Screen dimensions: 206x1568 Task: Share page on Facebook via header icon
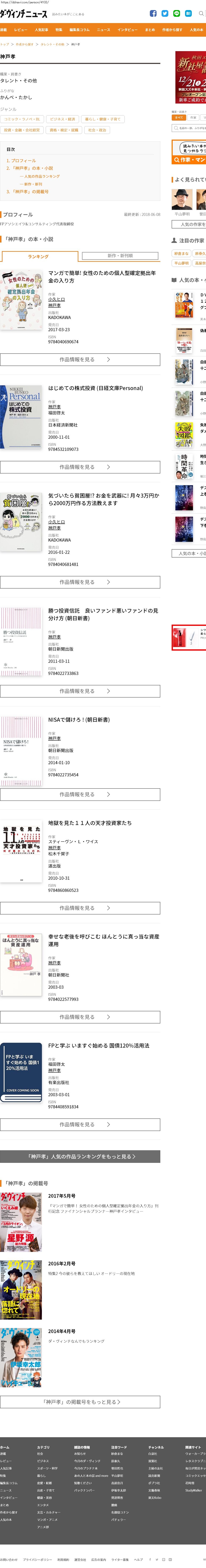pyautogui.click(x=153, y=13)
